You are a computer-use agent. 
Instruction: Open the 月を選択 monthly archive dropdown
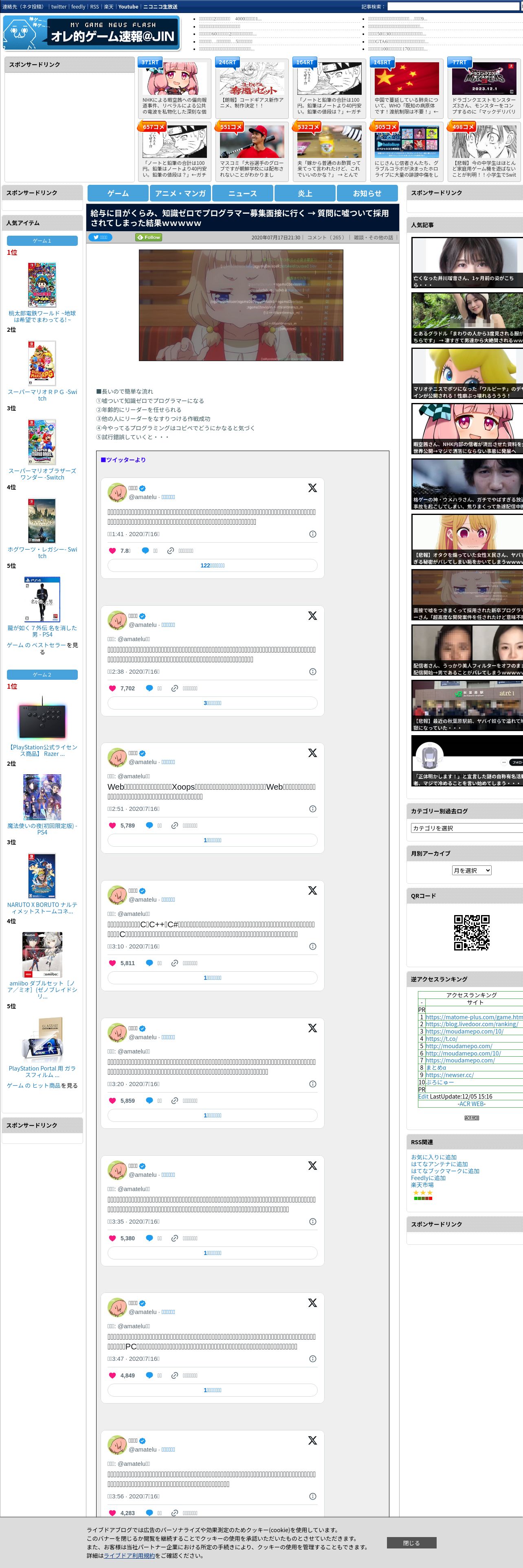coord(471,870)
